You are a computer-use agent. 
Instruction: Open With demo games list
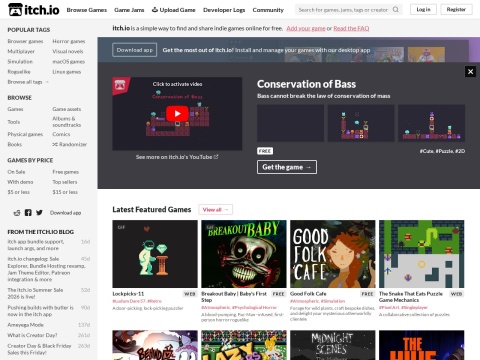[x=20, y=182]
